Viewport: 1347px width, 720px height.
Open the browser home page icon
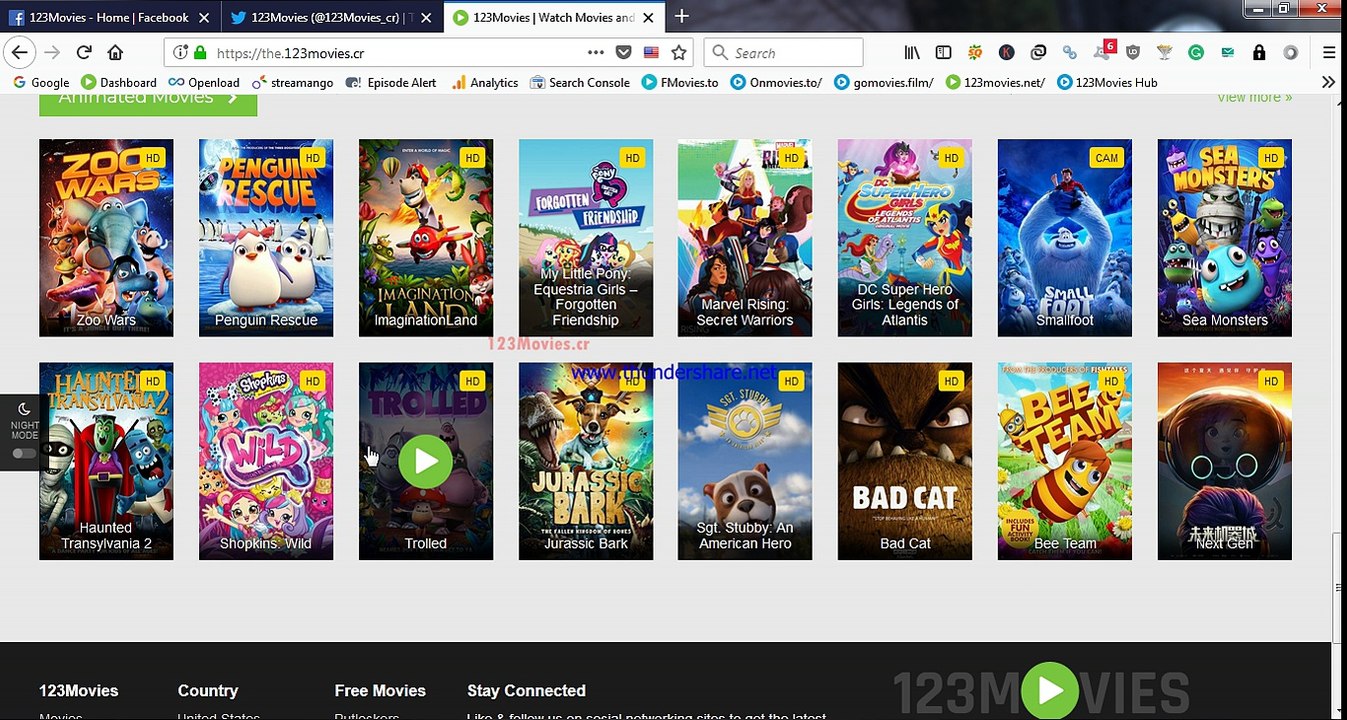[x=115, y=53]
